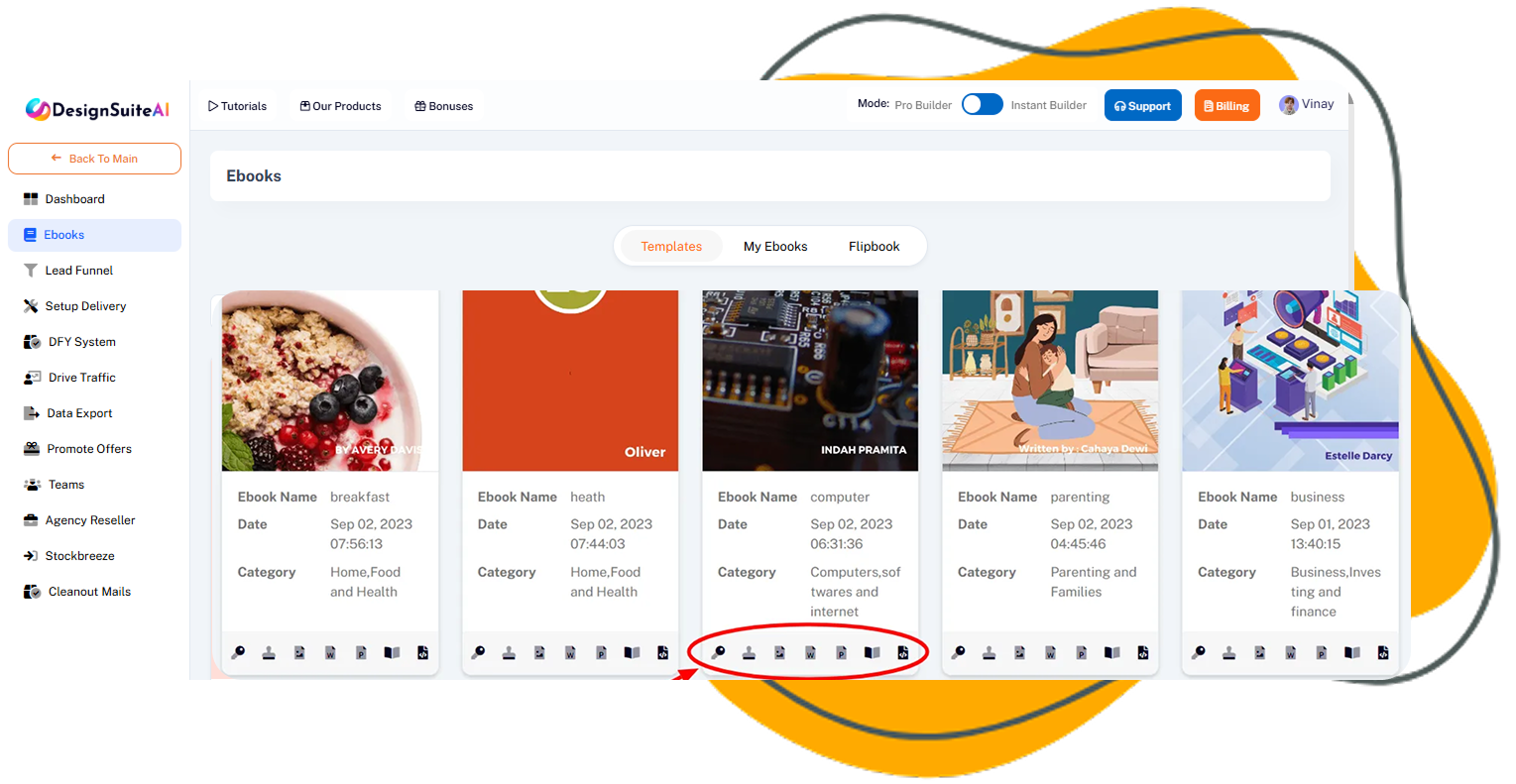This screenshot has height=784, width=1516.
Task: Click the blue Support button
Action: pyautogui.click(x=1142, y=105)
